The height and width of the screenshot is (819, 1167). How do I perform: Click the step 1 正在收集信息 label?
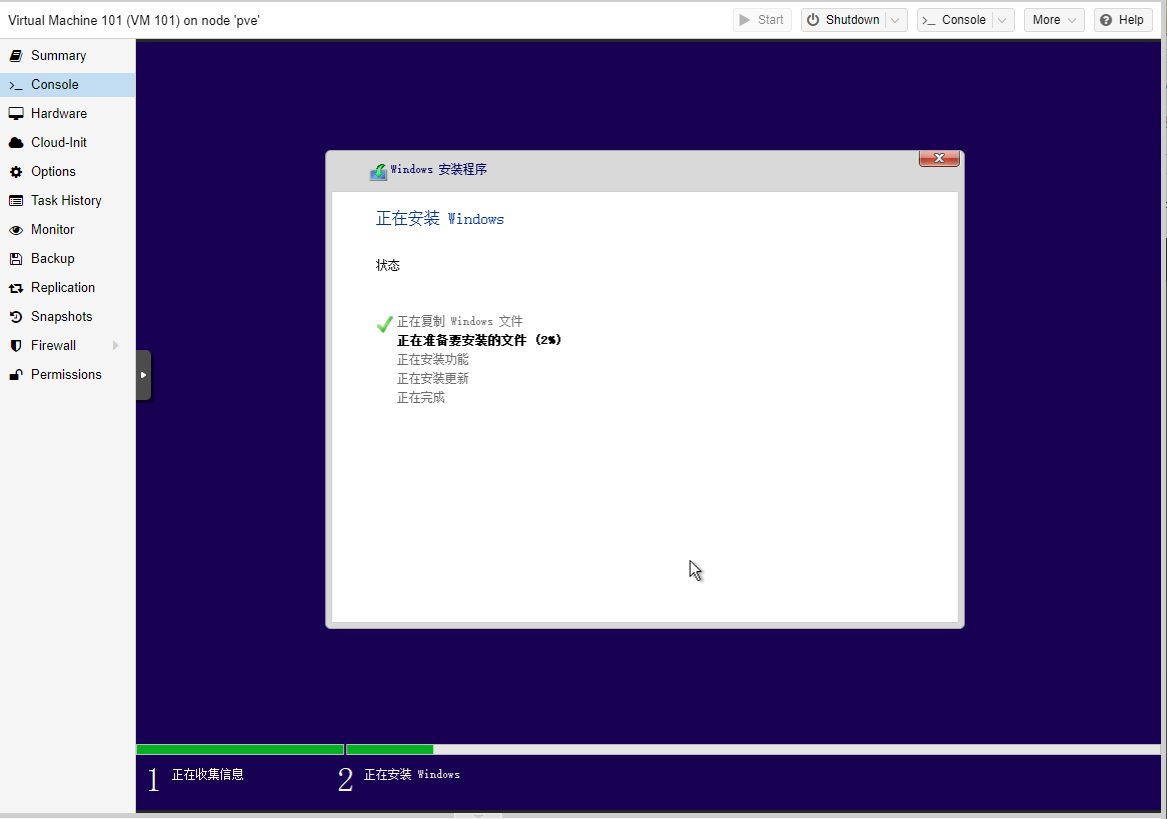click(208, 775)
